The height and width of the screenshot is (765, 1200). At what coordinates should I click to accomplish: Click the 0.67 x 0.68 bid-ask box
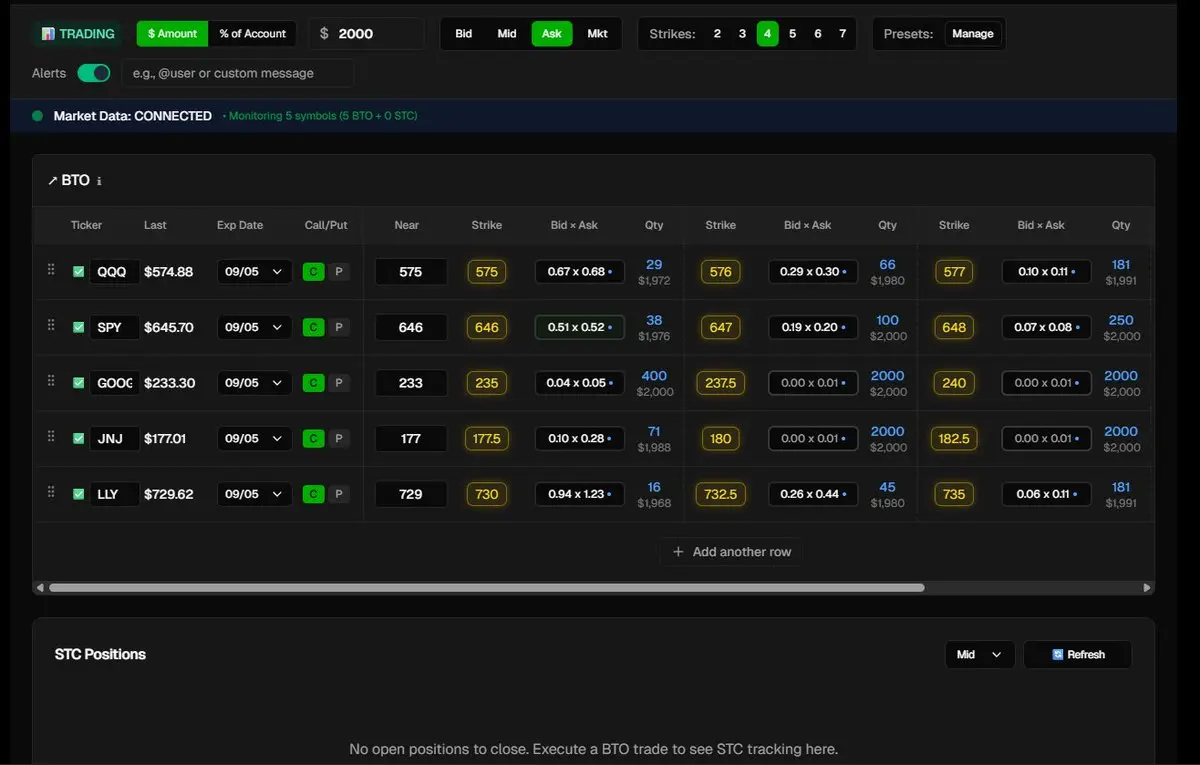[580, 272]
